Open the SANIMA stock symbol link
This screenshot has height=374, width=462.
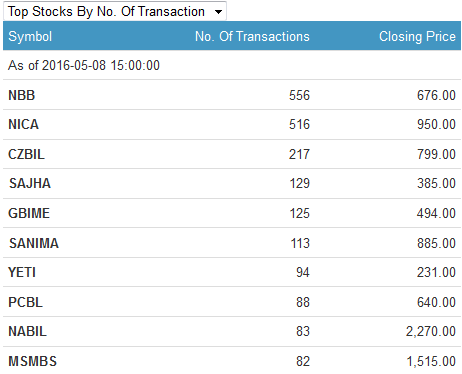click(34, 243)
